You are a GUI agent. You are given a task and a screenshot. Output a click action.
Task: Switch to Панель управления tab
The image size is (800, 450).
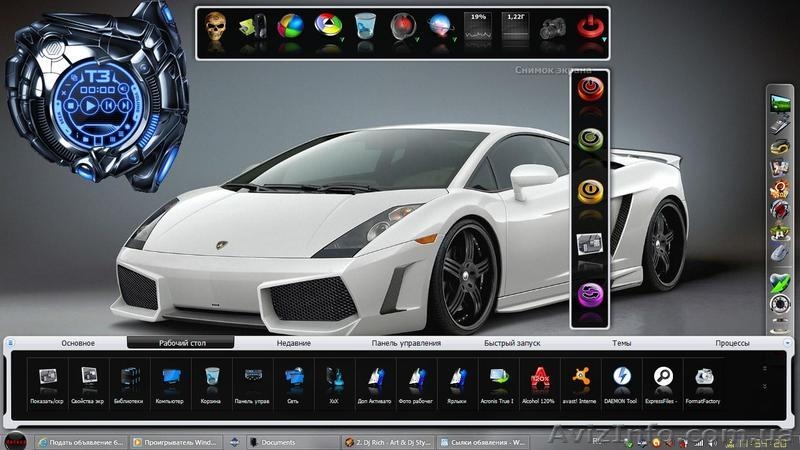pos(406,343)
